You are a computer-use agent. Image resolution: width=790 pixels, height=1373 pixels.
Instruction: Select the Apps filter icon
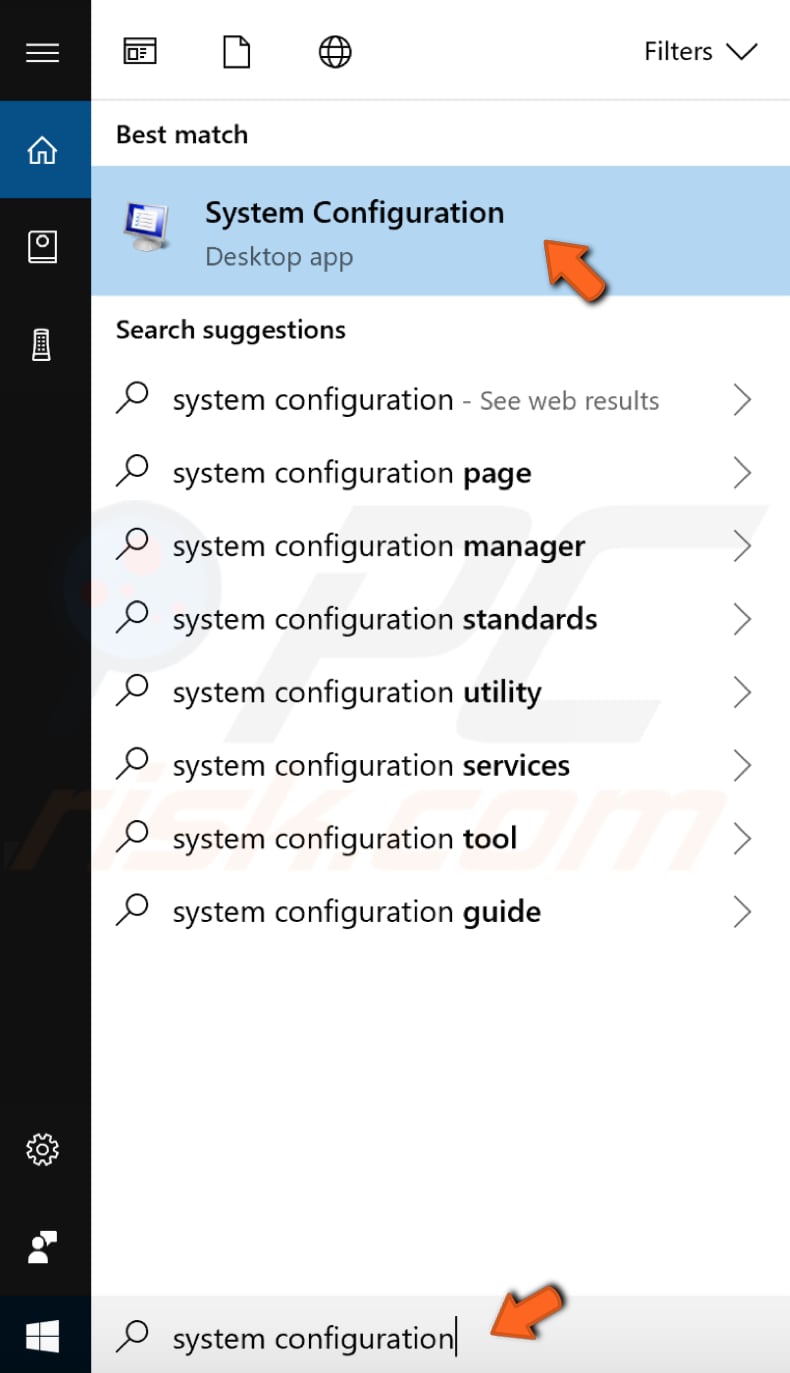click(139, 51)
